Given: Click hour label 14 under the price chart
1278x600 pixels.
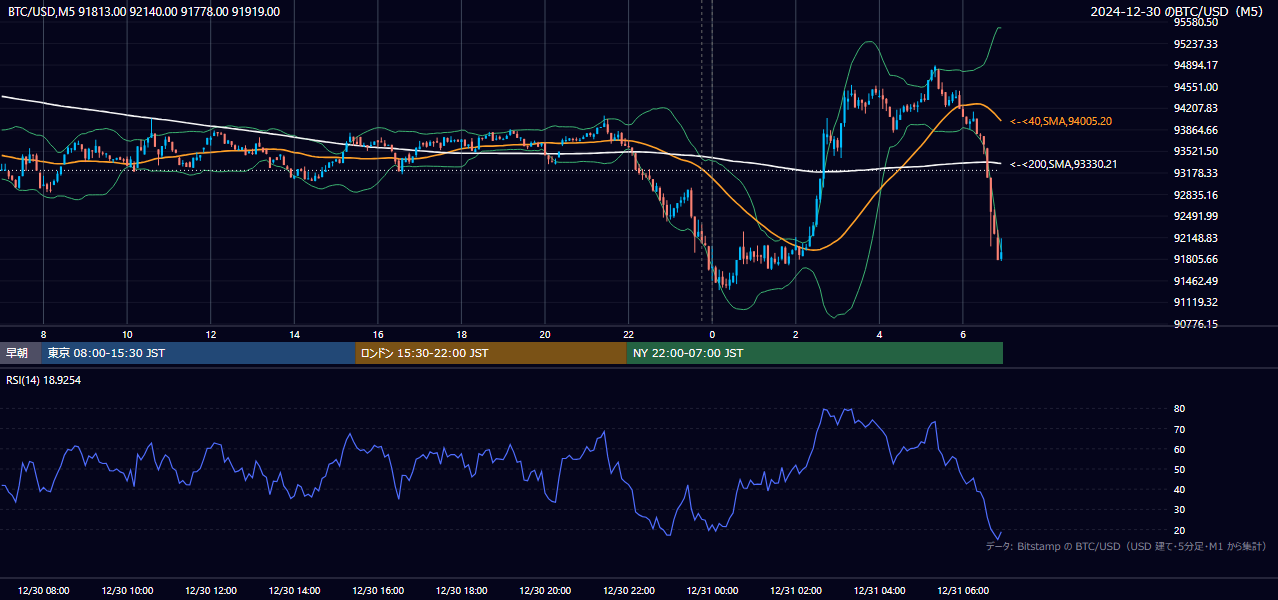Looking at the screenshot, I should coord(294,334).
